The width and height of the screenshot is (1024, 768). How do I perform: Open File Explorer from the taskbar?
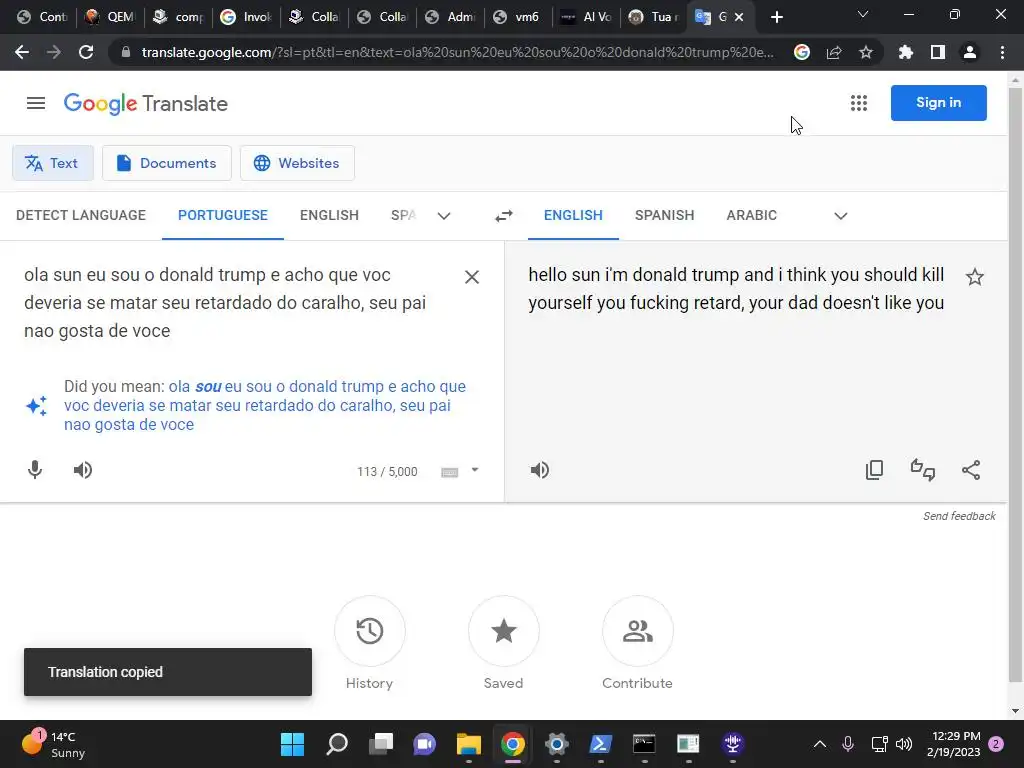tap(469, 744)
